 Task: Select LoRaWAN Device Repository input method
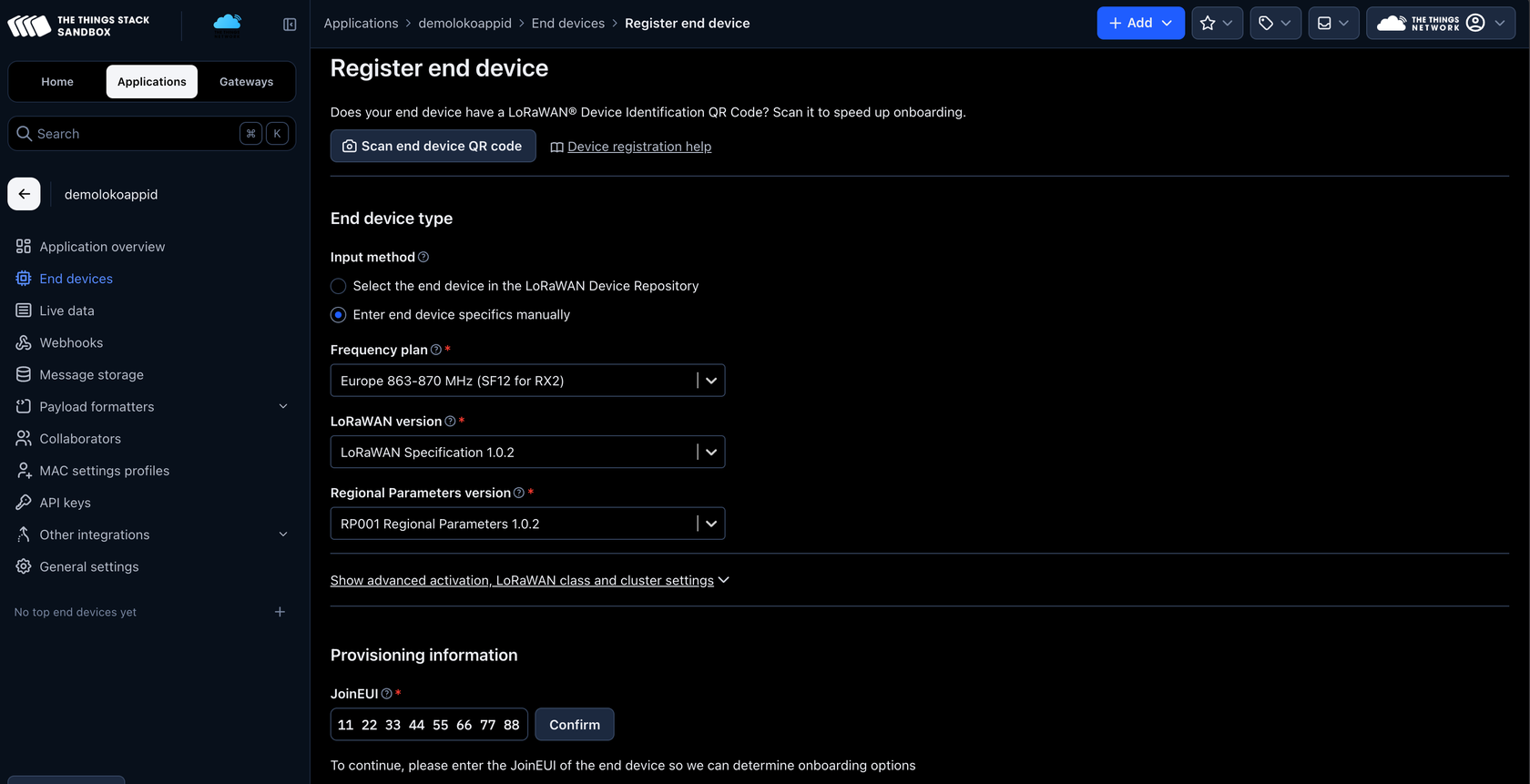(x=338, y=286)
